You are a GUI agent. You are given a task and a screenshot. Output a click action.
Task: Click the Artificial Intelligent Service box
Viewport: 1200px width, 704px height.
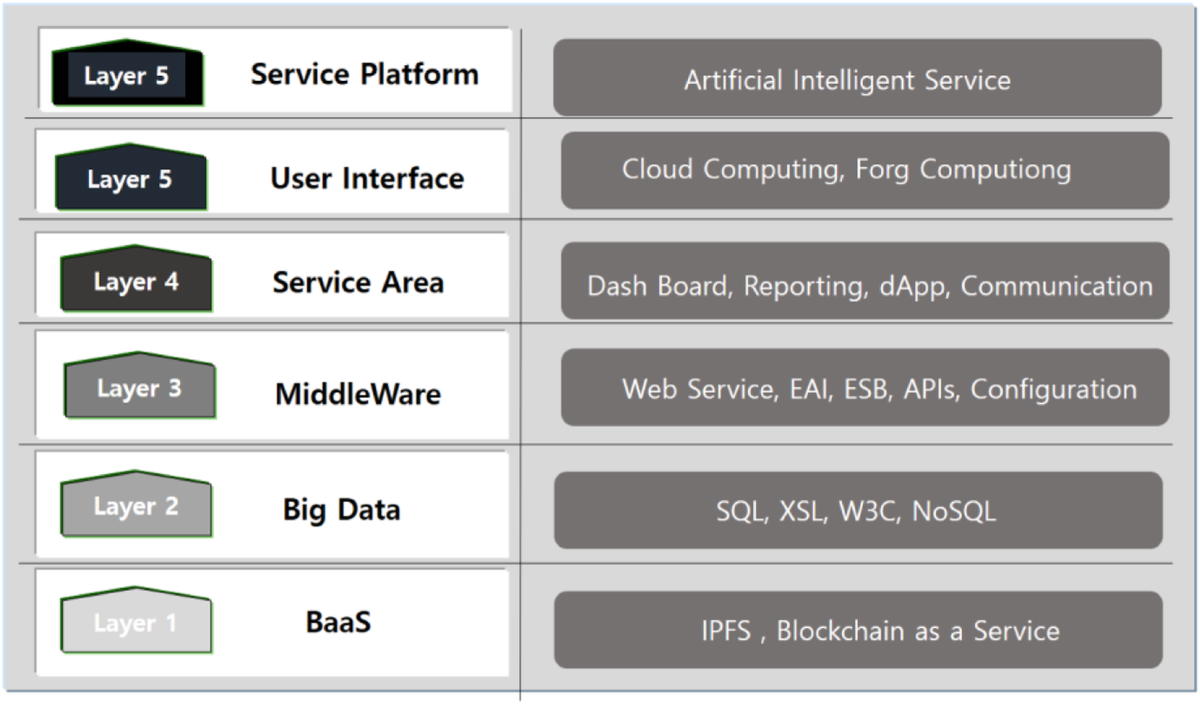pyautogui.click(x=857, y=79)
